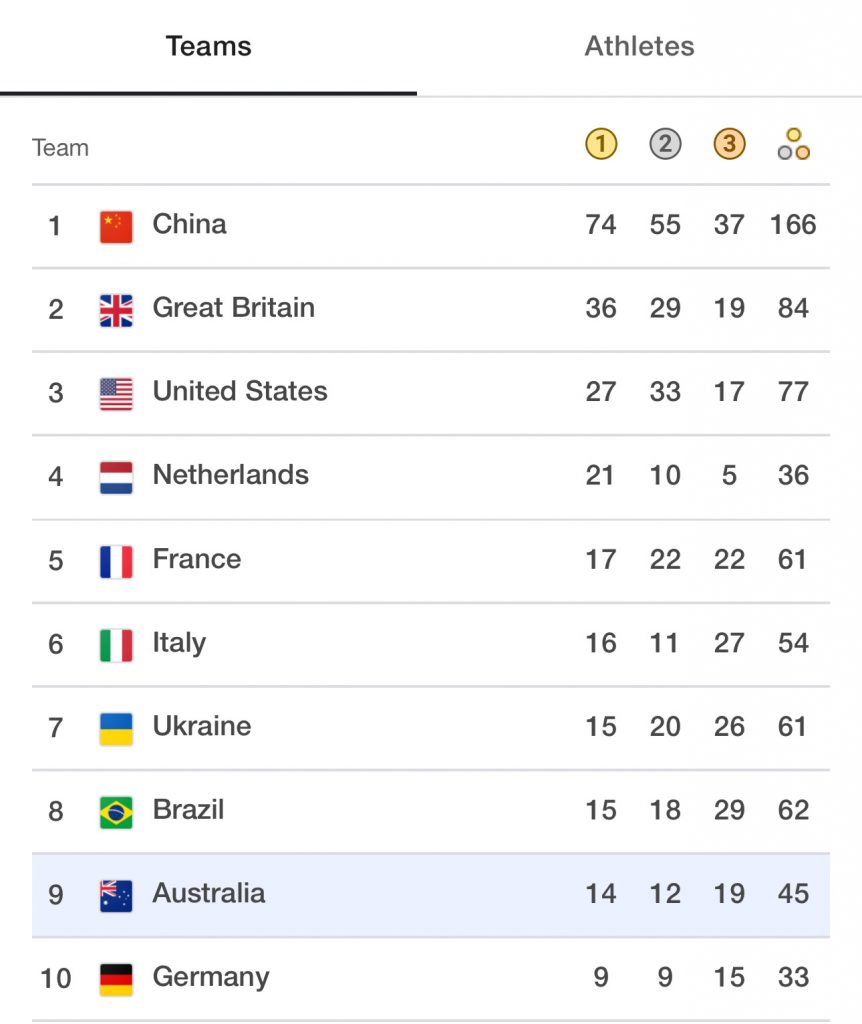Viewport: 862px width, 1024px height.
Task: Click the Brazil flag icon
Action: click(x=116, y=812)
